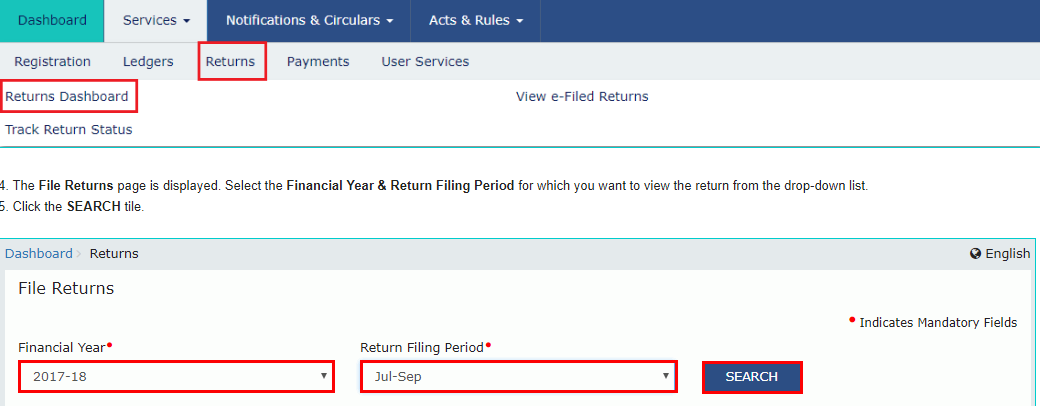This screenshot has height=406, width=1040.
Task: Open the User Services submenu item
Action: point(425,62)
